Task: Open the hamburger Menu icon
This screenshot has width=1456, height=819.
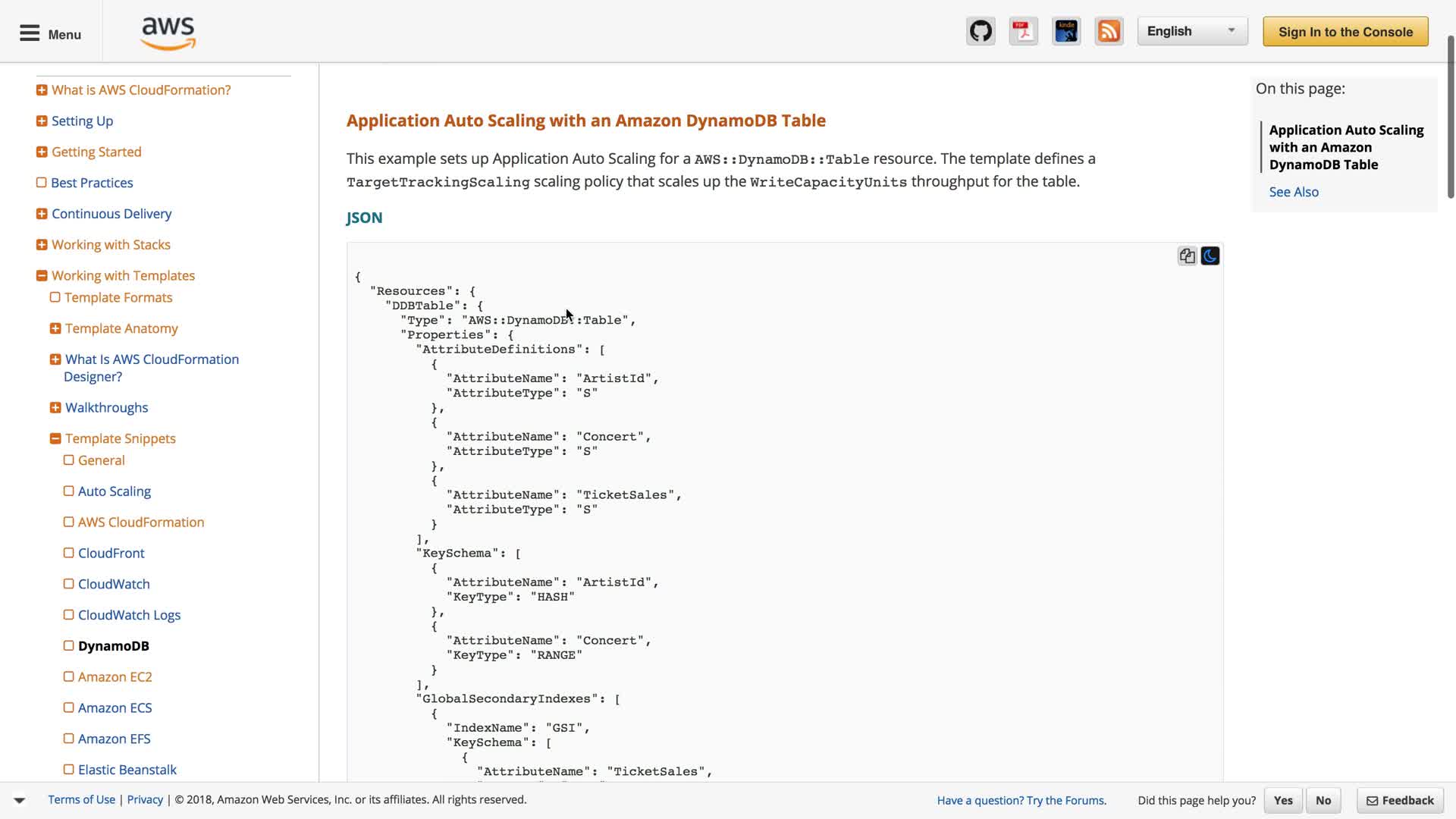Action: (30, 33)
